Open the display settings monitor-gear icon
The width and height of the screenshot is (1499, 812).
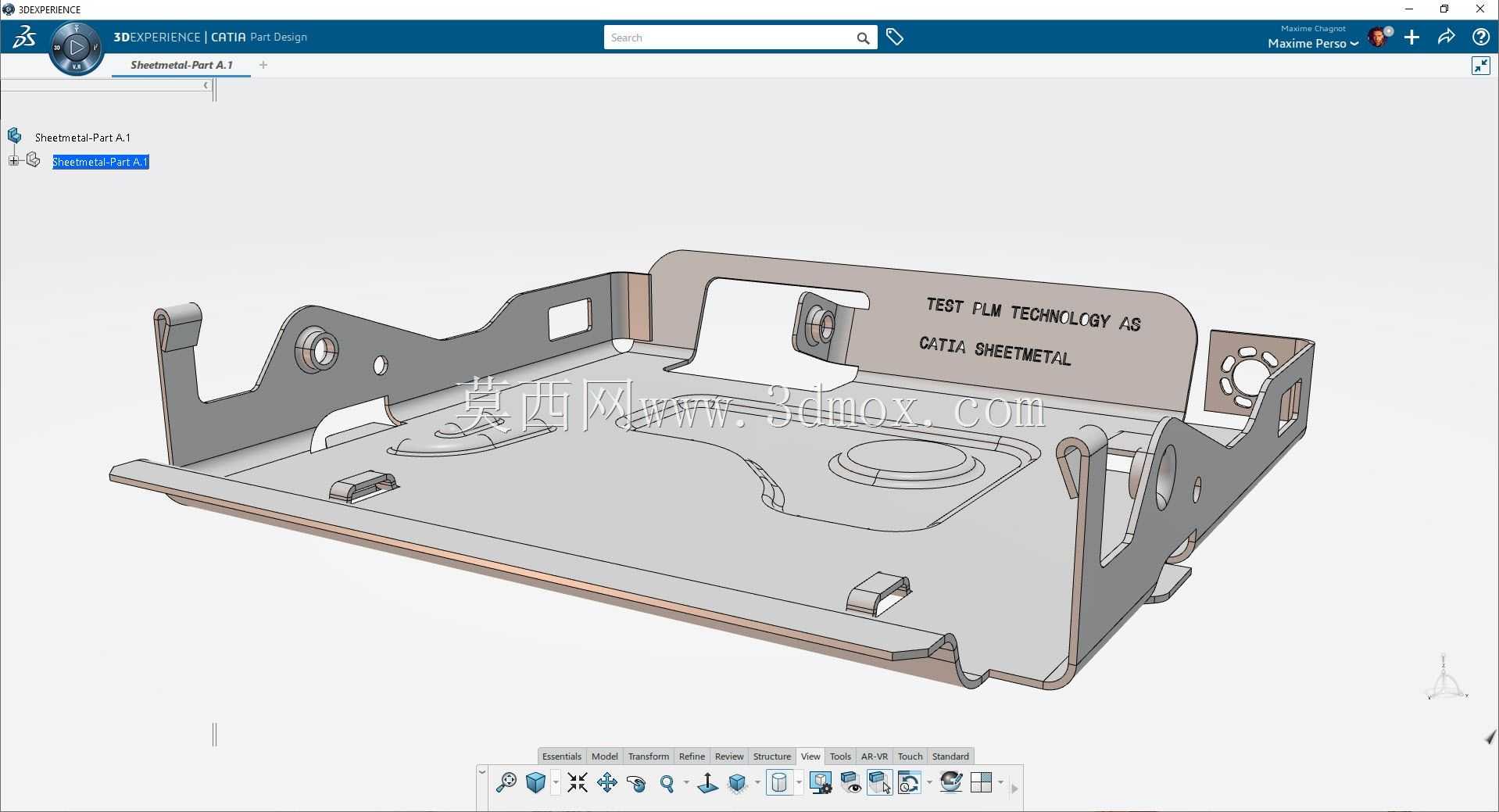click(x=821, y=782)
